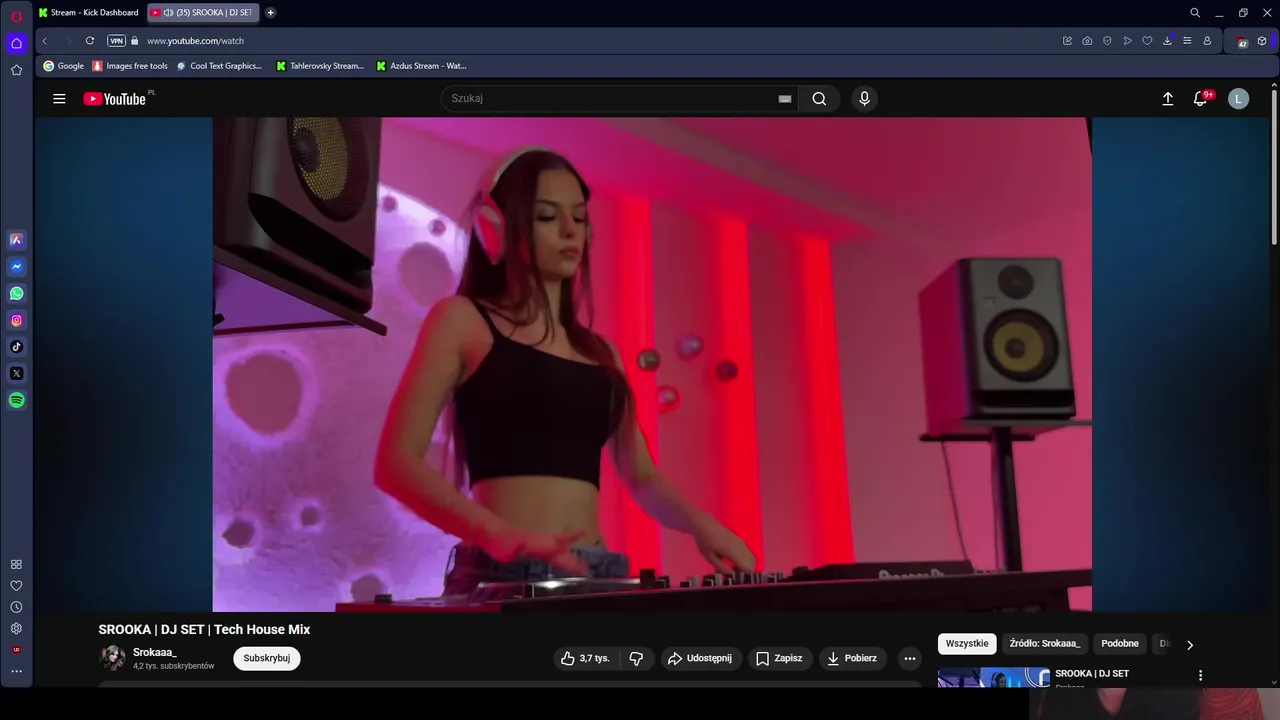Select the Podobne filter chip
Screen dimensions: 1280x720
[x=1120, y=644]
